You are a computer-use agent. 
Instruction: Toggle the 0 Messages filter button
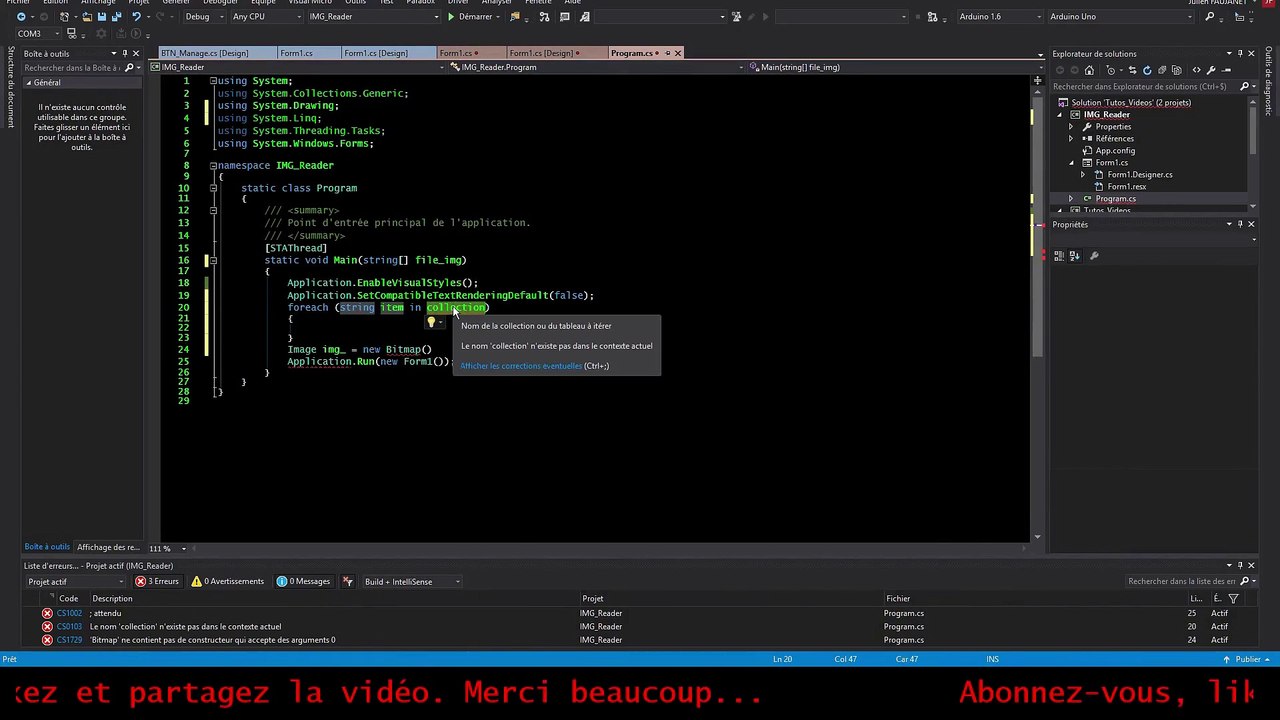click(x=303, y=581)
